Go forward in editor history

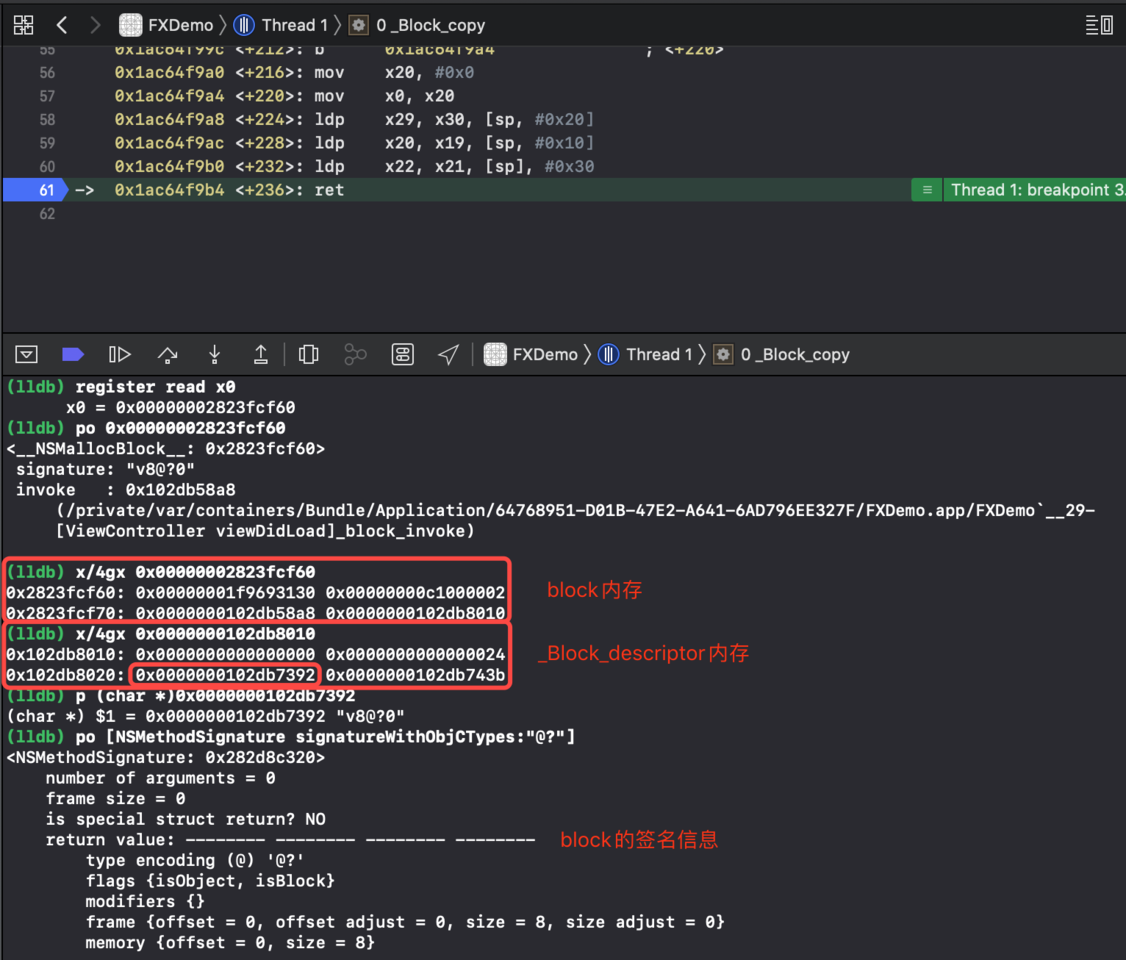95,25
